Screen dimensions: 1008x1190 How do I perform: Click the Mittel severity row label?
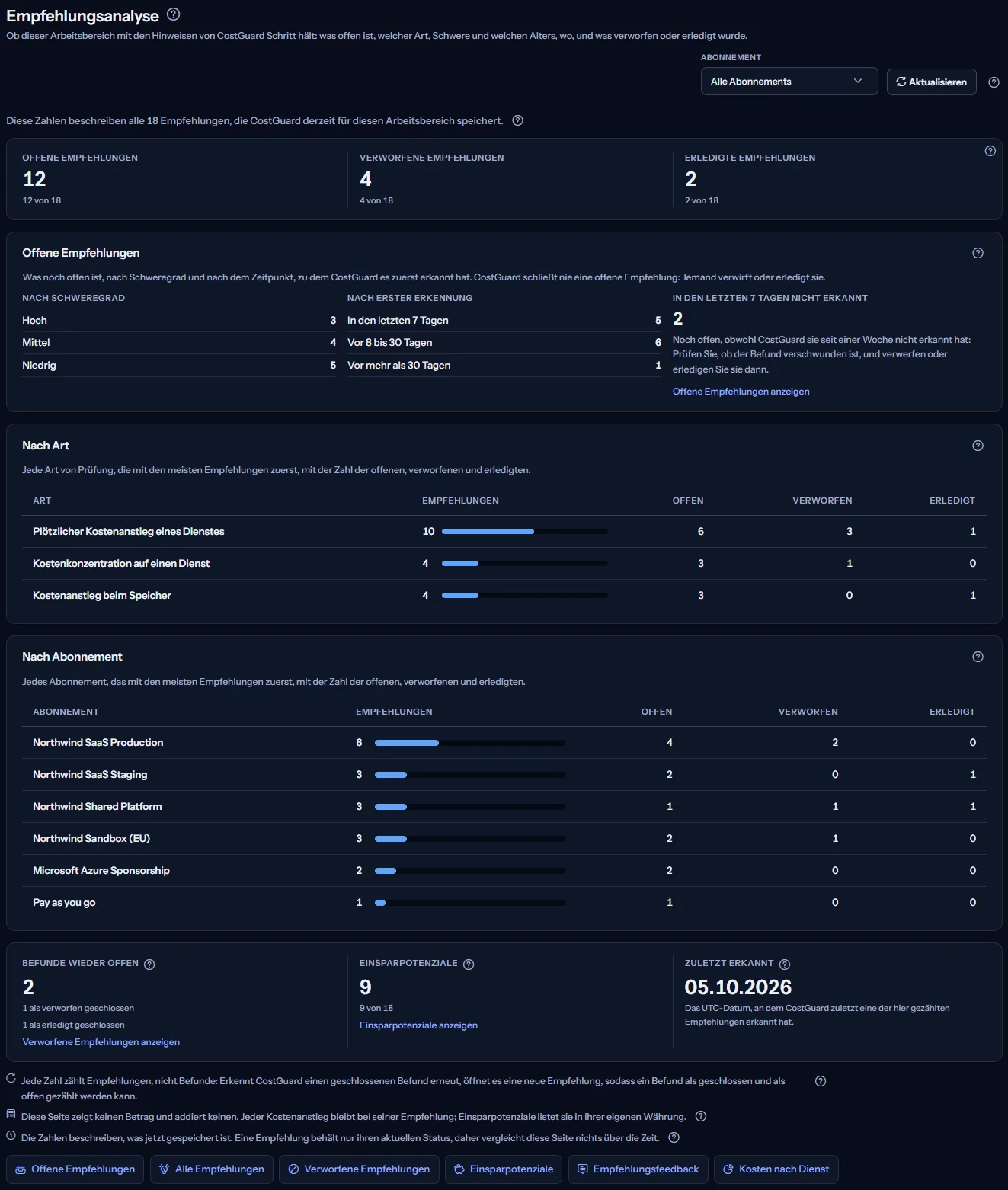(x=36, y=342)
